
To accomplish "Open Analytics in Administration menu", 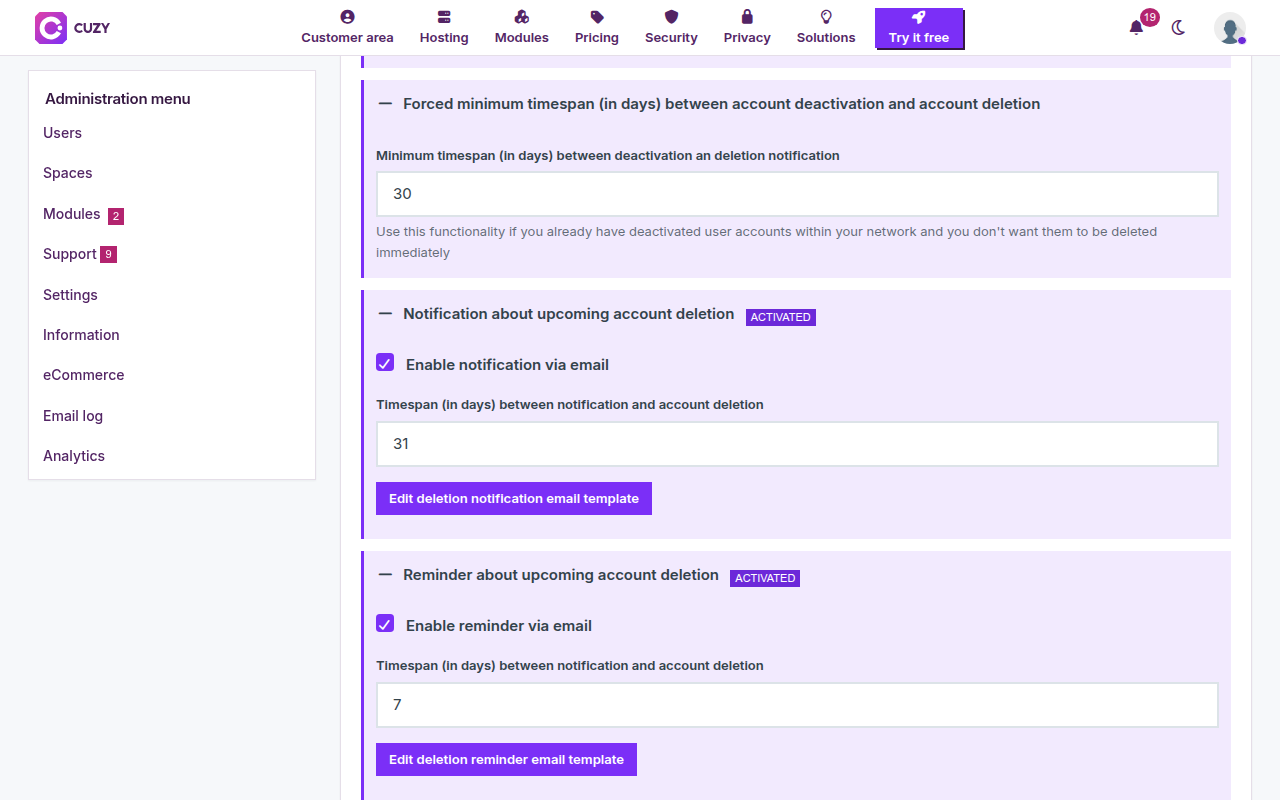I will (74, 456).
